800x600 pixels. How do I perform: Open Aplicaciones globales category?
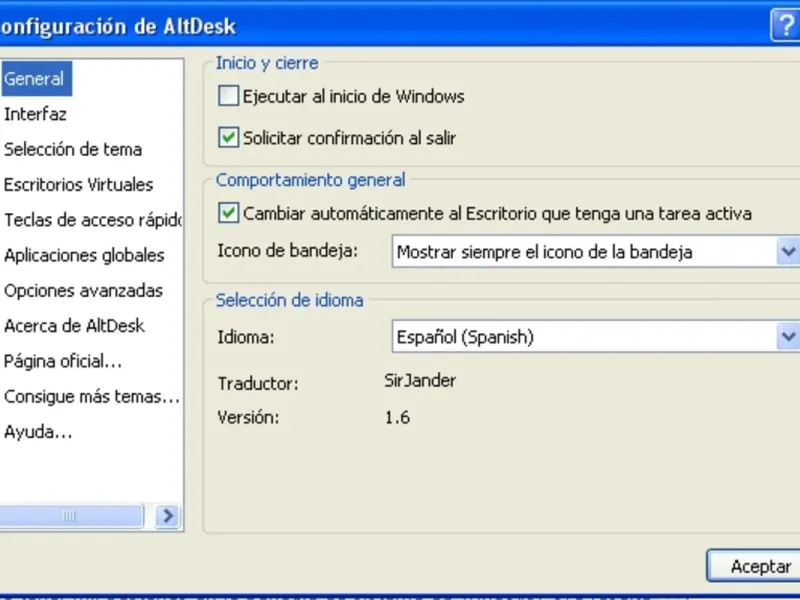pos(84,255)
